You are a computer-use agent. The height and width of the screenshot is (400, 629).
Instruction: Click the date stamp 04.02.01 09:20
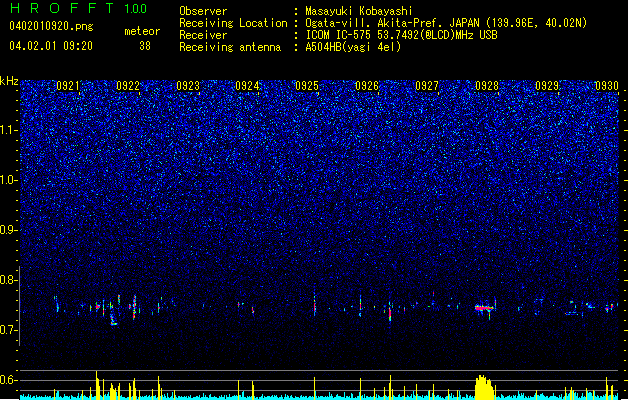(51, 46)
